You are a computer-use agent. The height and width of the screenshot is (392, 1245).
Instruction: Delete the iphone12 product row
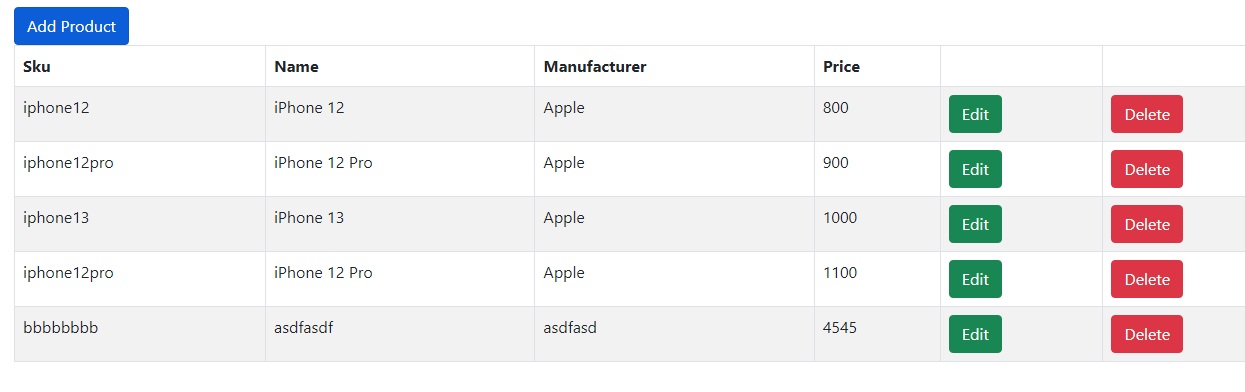(x=1147, y=114)
